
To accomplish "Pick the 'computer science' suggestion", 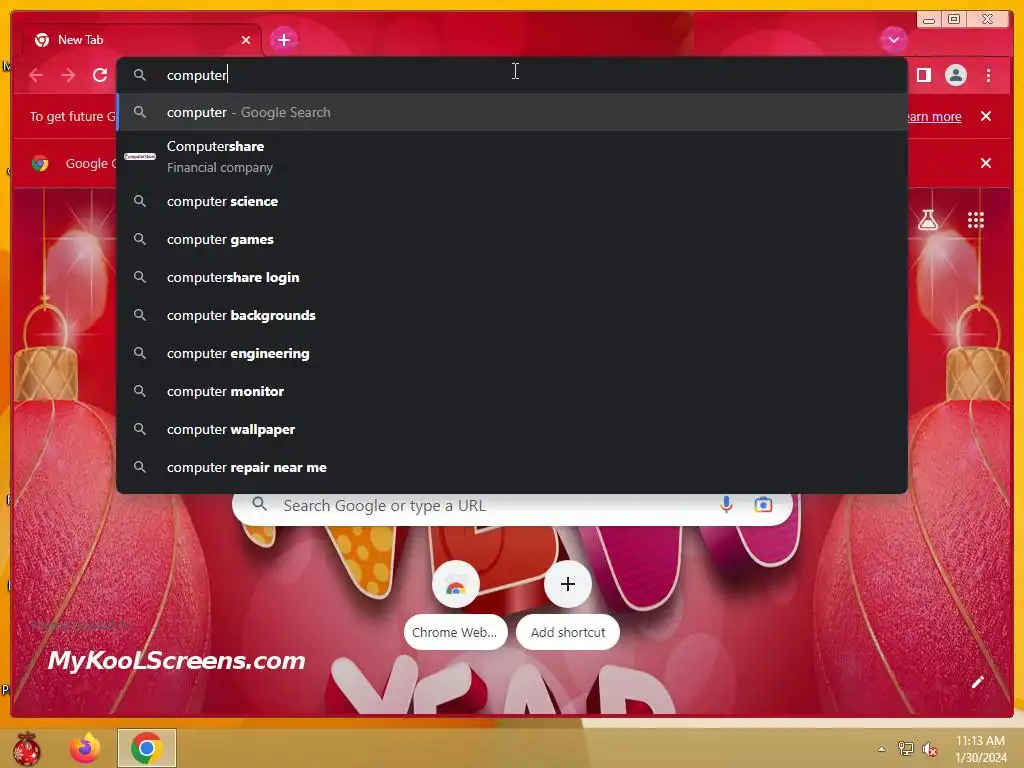I will coord(512,201).
